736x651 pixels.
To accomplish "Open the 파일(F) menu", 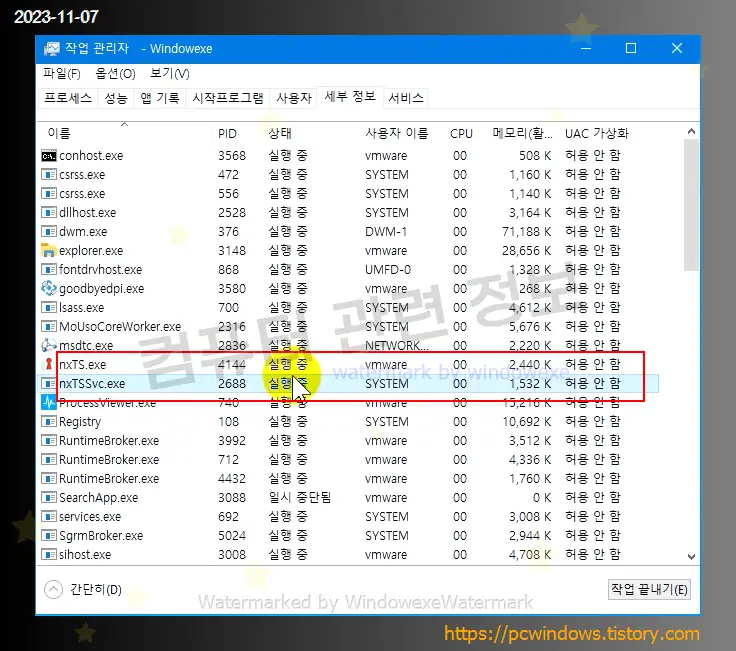I will coord(61,74).
